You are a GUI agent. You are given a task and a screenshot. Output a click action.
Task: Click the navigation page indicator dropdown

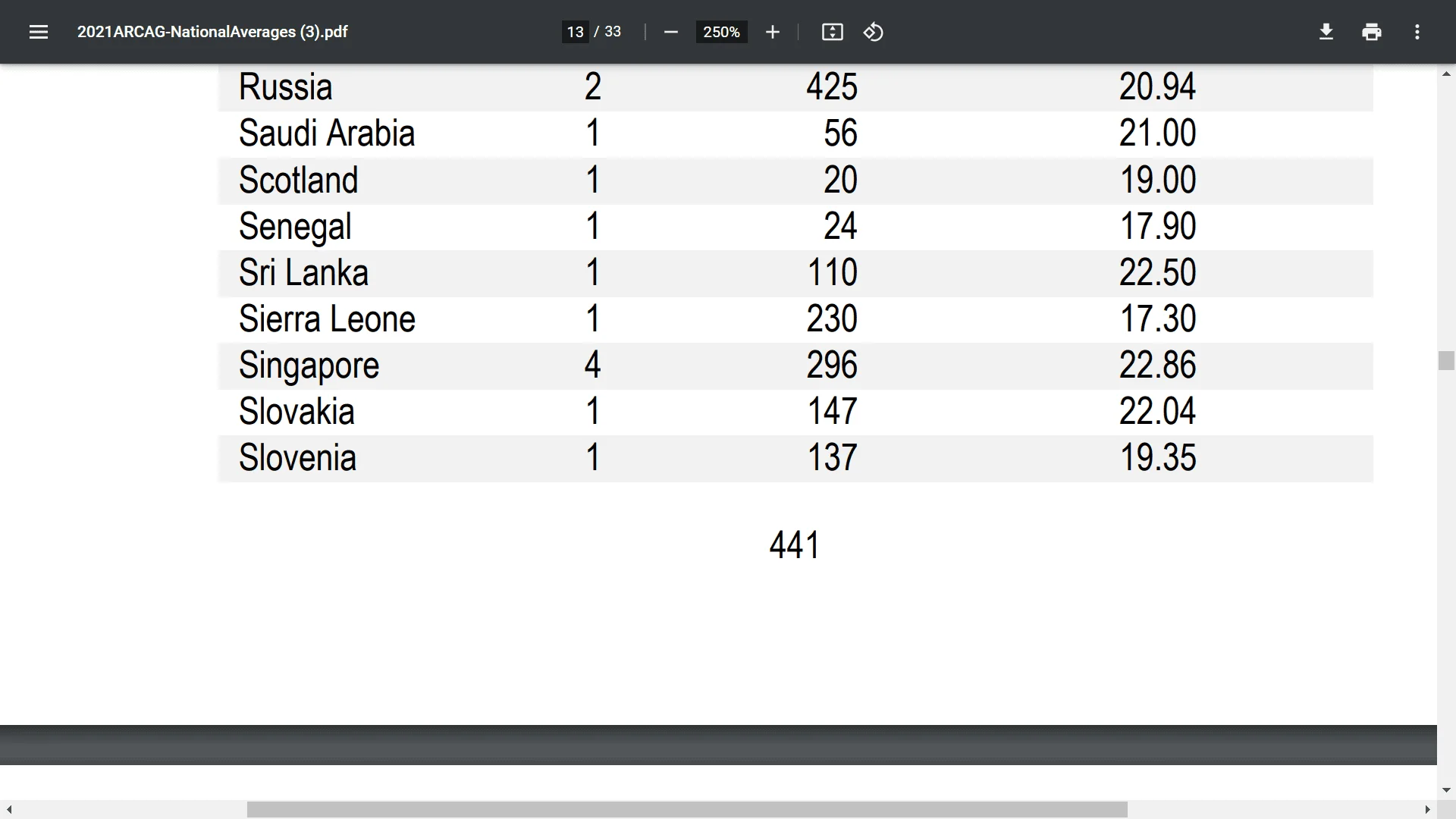point(573,32)
